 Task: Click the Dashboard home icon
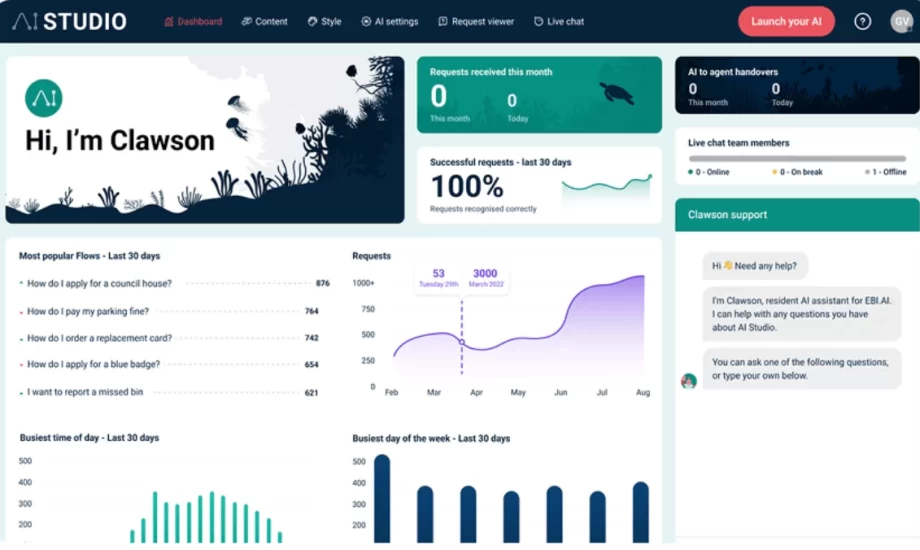tap(169, 22)
